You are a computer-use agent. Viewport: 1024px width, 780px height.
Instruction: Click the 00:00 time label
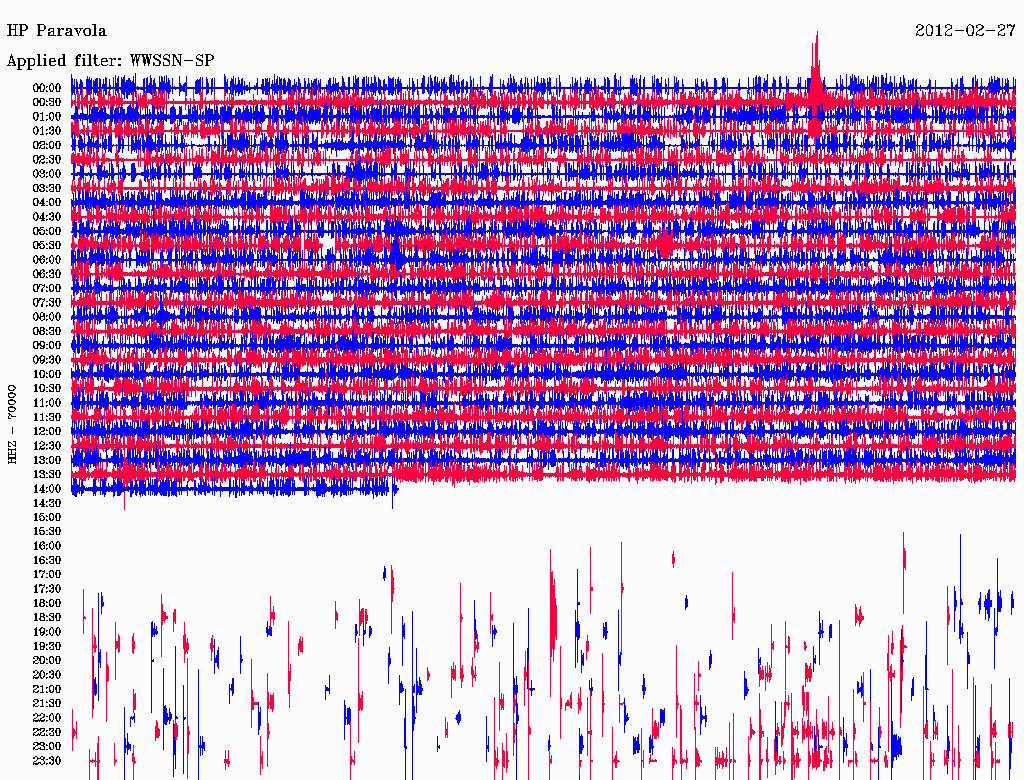[47, 88]
